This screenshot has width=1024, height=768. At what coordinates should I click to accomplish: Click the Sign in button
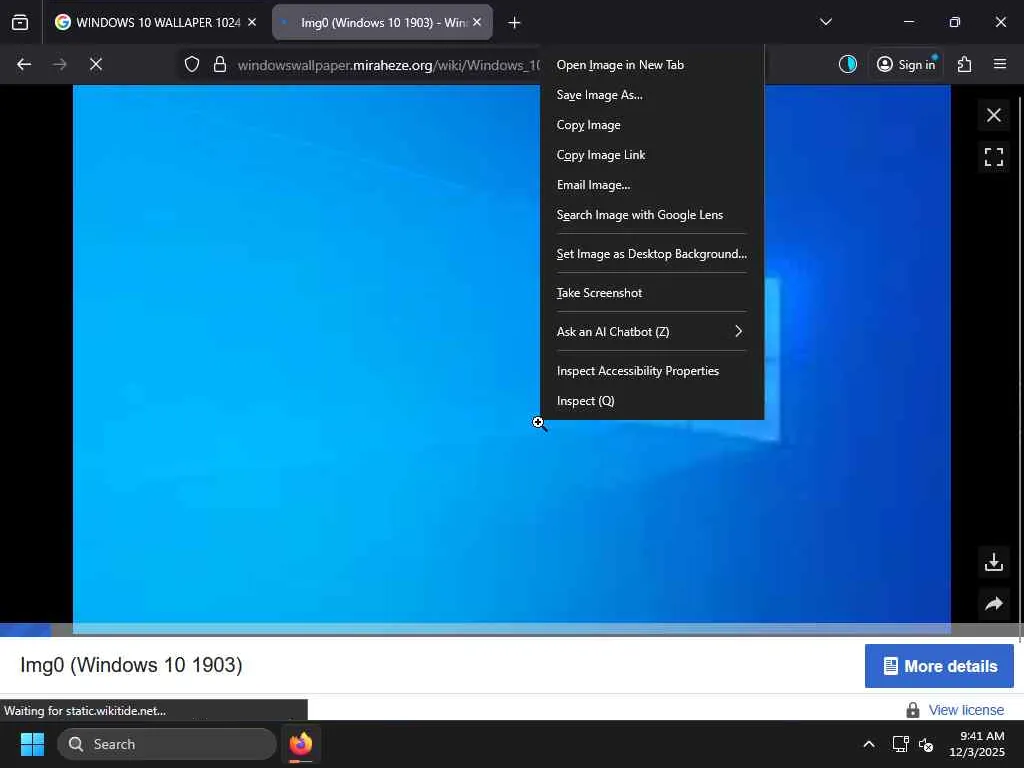tap(906, 64)
